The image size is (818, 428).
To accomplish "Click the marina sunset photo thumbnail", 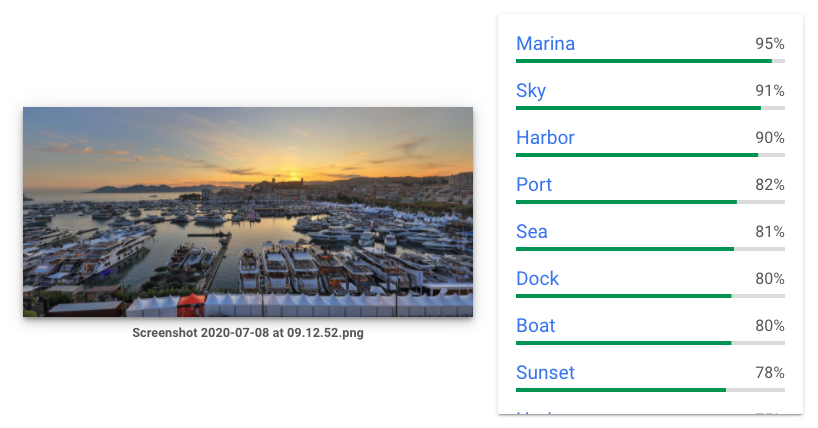I will pos(248,212).
